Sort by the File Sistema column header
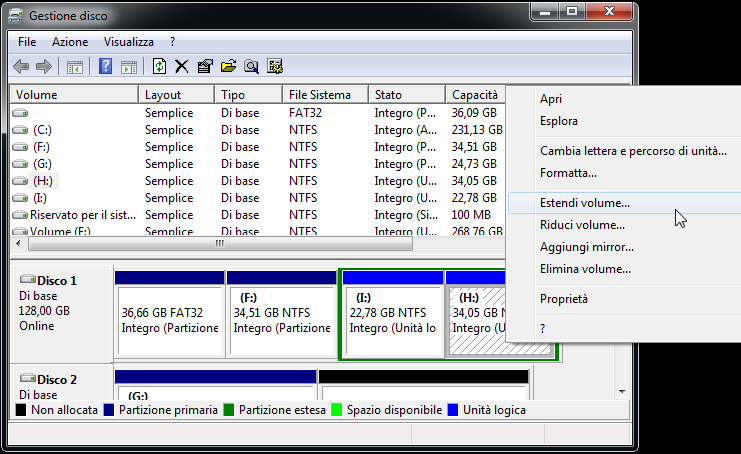The image size is (741, 454). click(x=325, y=94)
